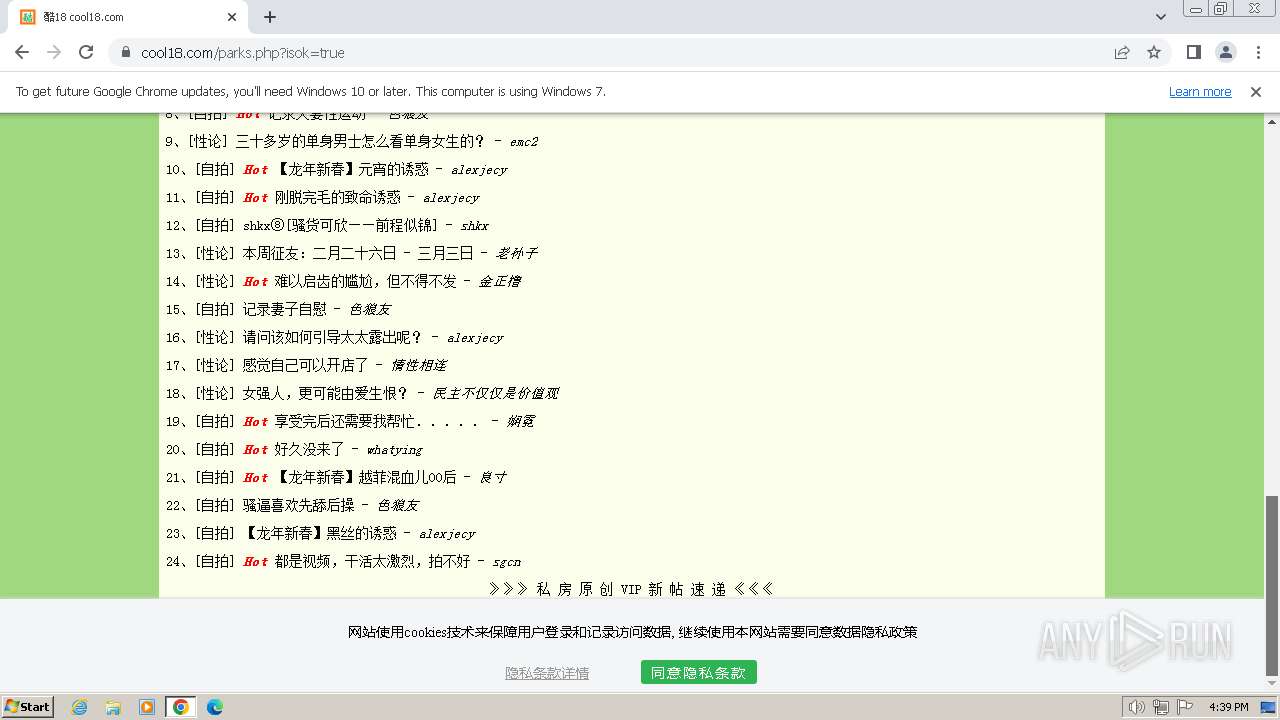1280x720 pixels.
Task: Open post 12 titled shkx
Action: click(341, 225)
